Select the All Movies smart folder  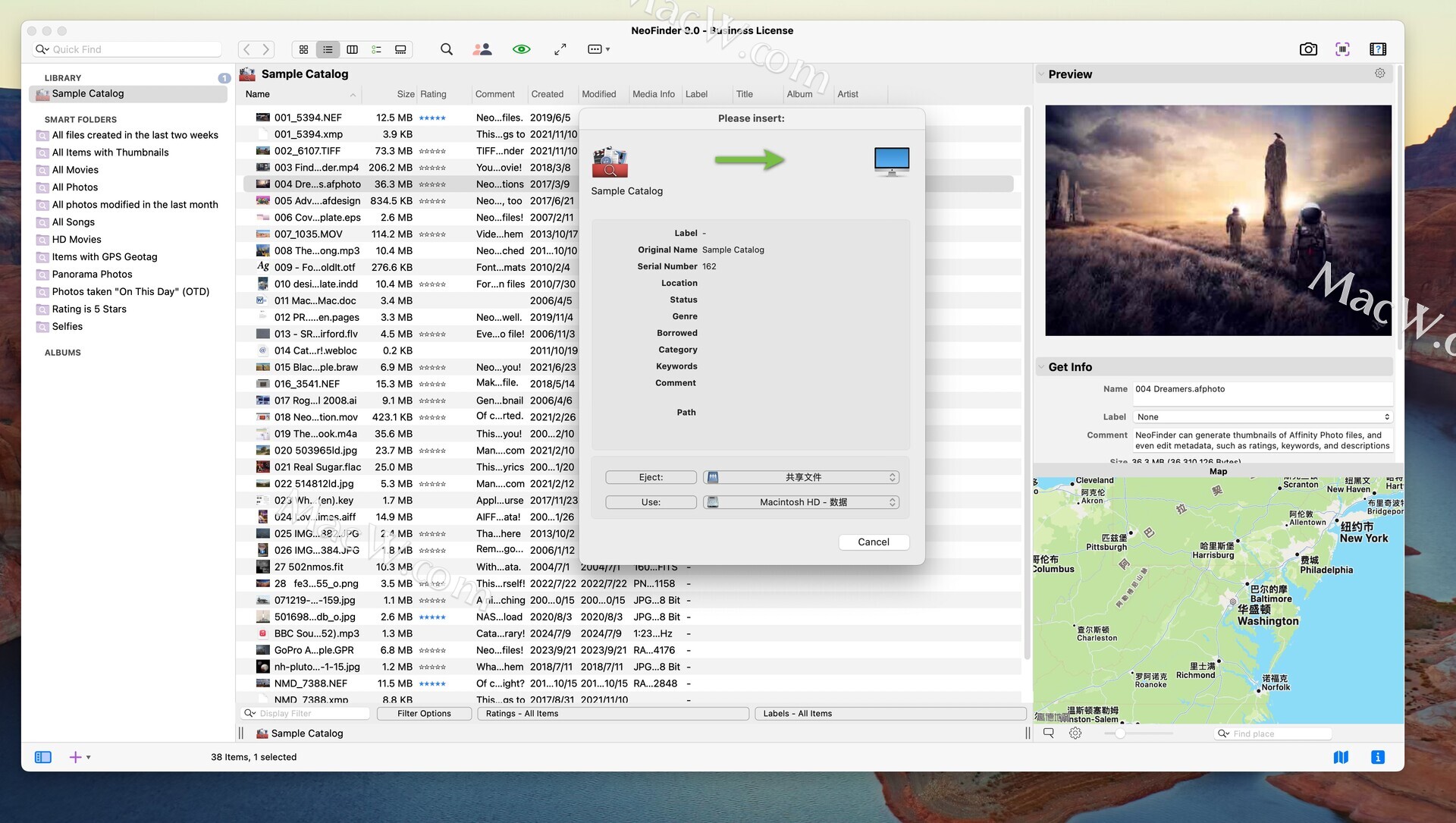pos(75,170)
